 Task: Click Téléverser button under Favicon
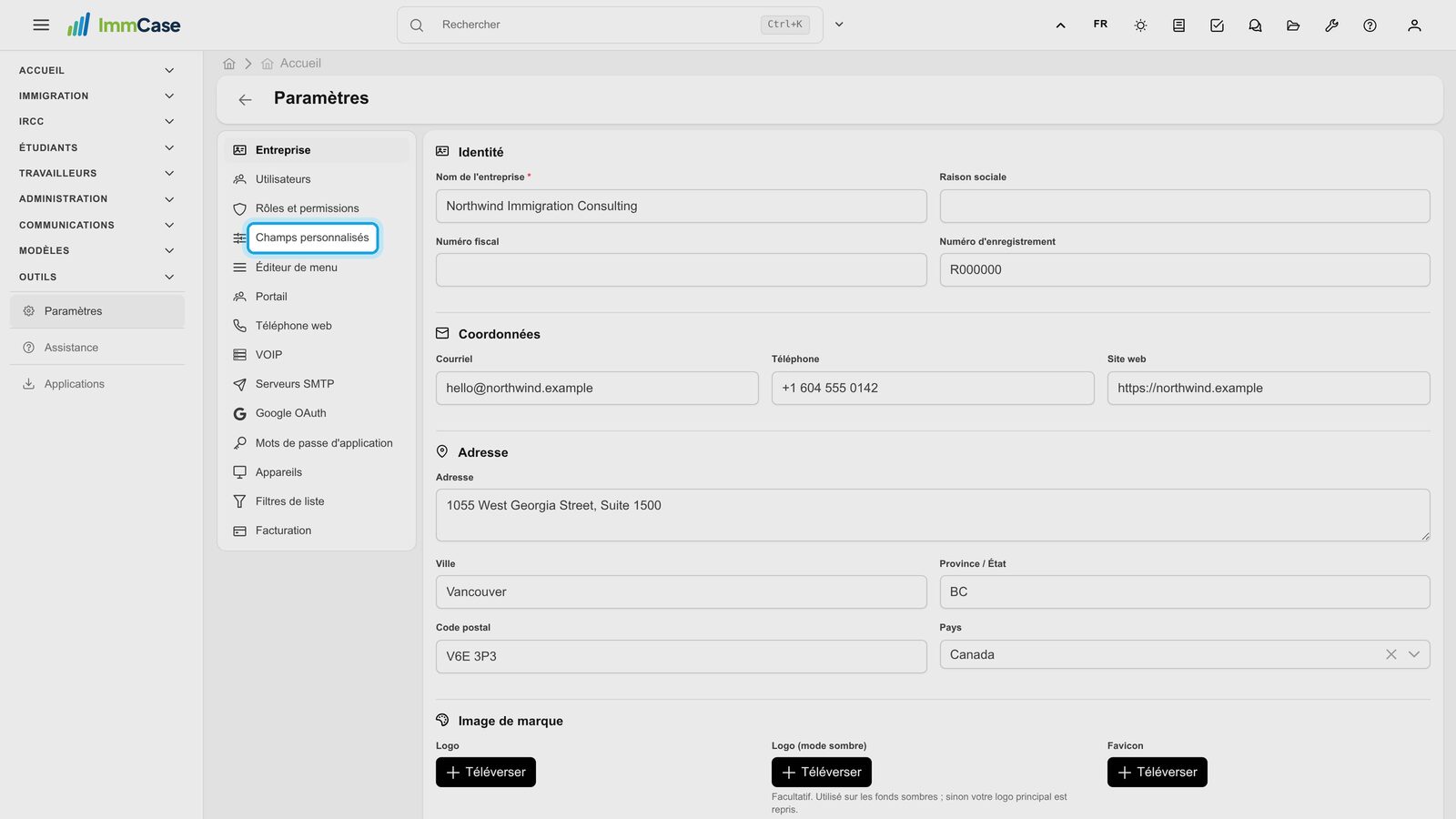tap(1158, 772)
